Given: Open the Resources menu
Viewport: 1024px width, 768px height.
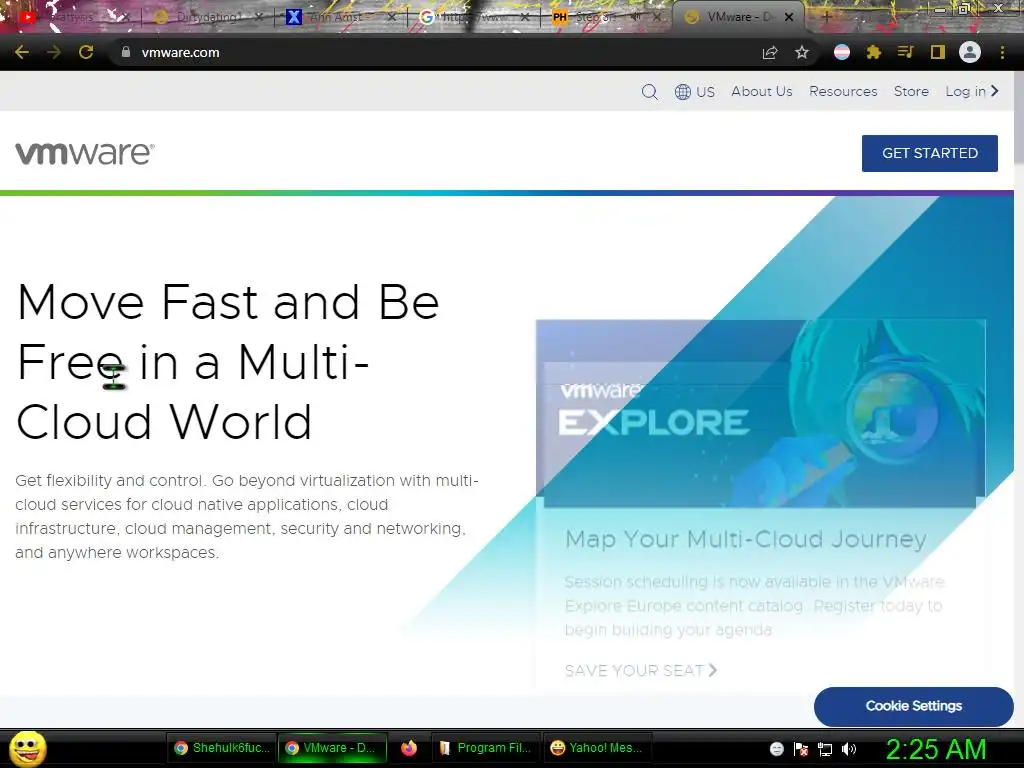Looking at the screenshot, I should (x=843, y=91).
